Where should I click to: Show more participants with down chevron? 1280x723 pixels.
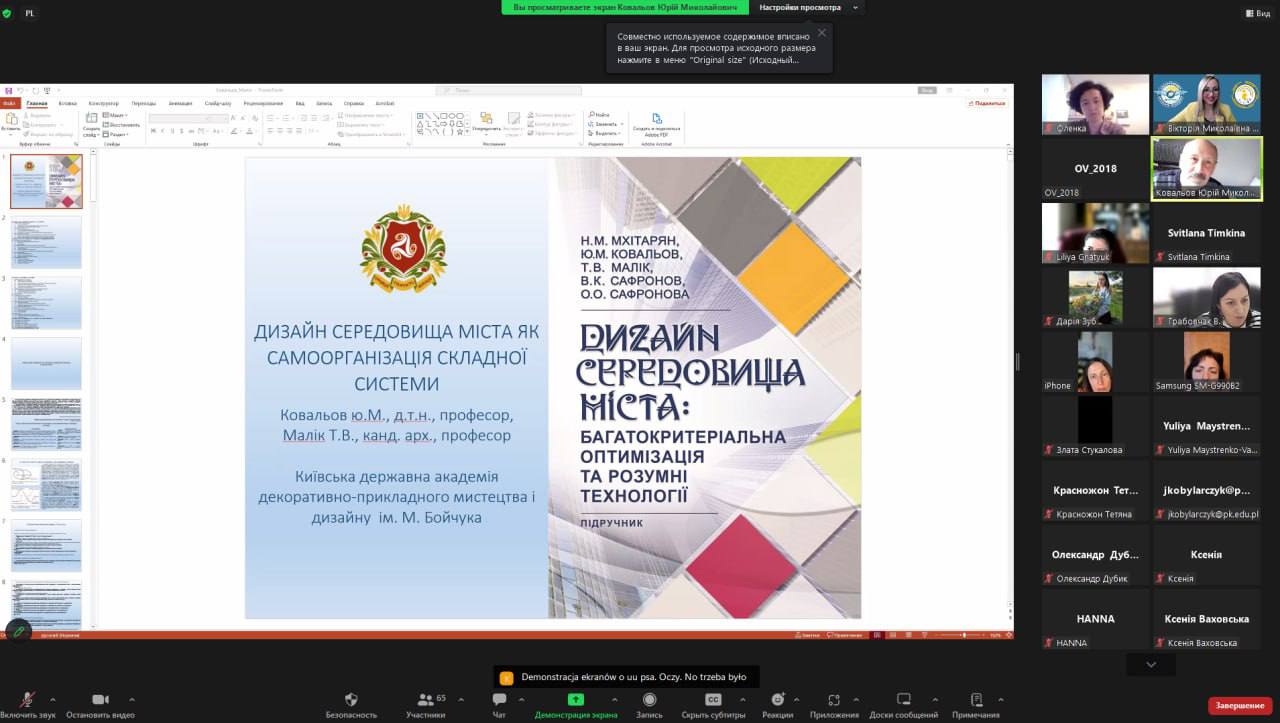[x=1151, y=664]
